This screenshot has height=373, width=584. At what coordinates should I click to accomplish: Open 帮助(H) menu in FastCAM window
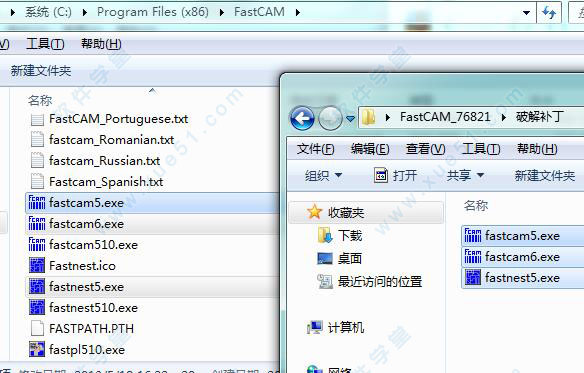click(x=101, y=44)
